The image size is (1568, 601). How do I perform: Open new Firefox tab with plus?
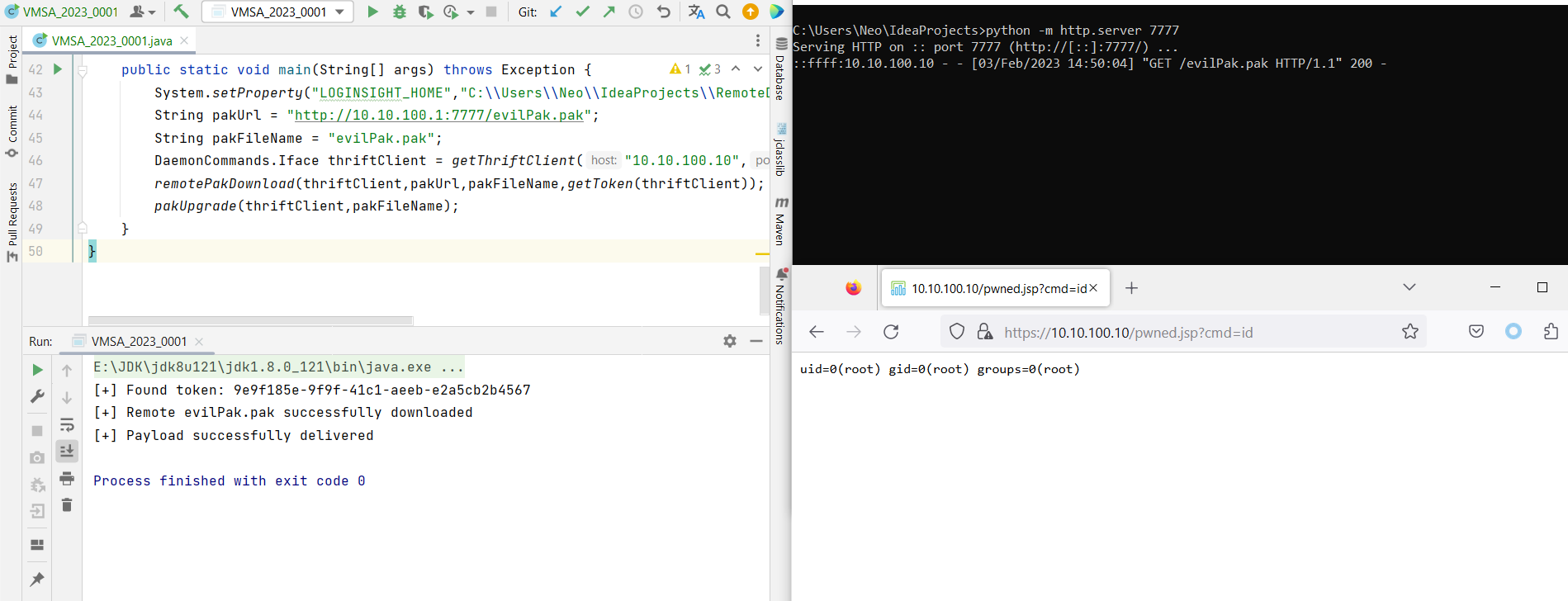(x=1132, y=287)
